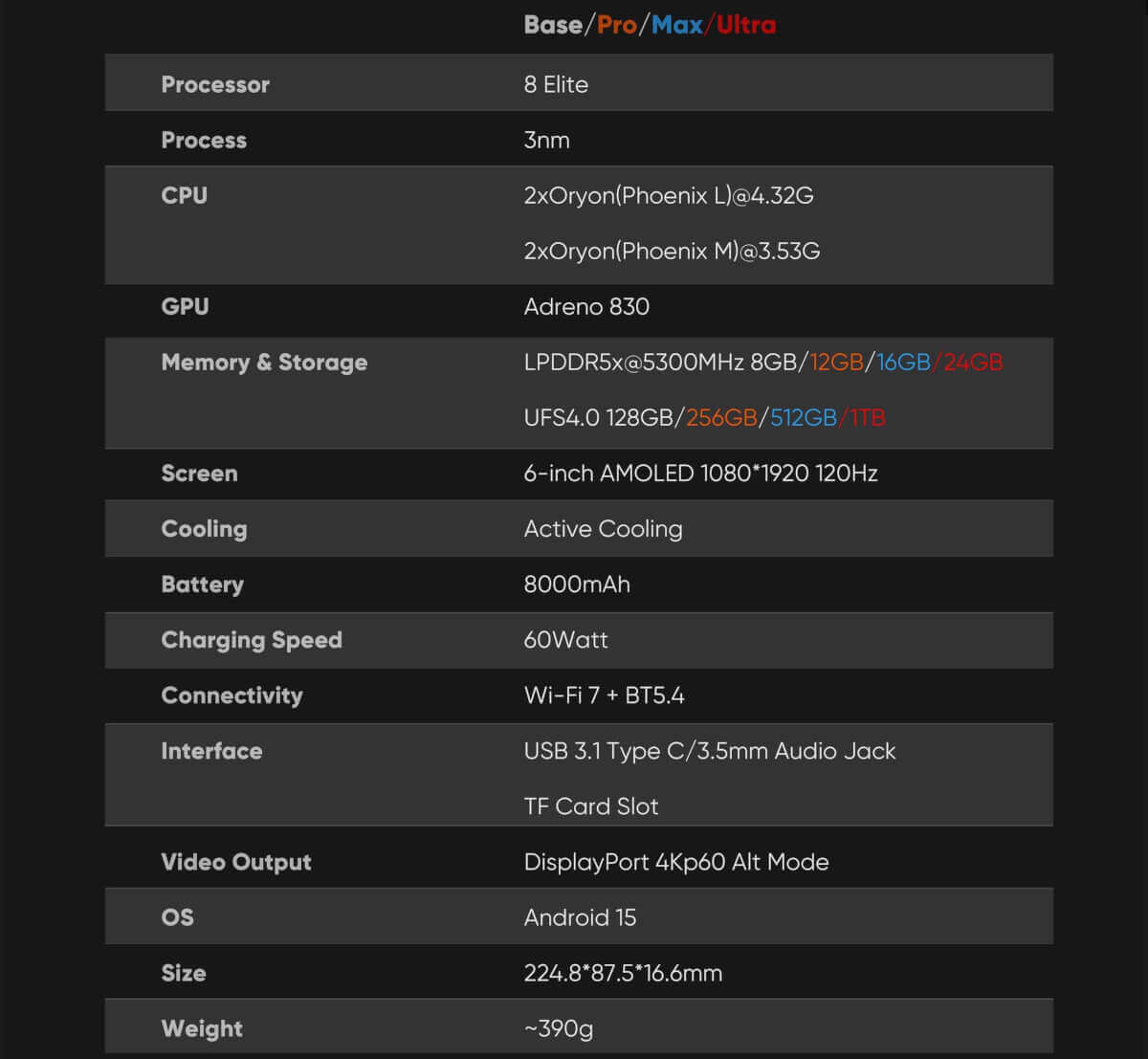Screen dimensions: 1148x1059
Task: Click the red 24GB memory option
Action: [x=973, y=362]
